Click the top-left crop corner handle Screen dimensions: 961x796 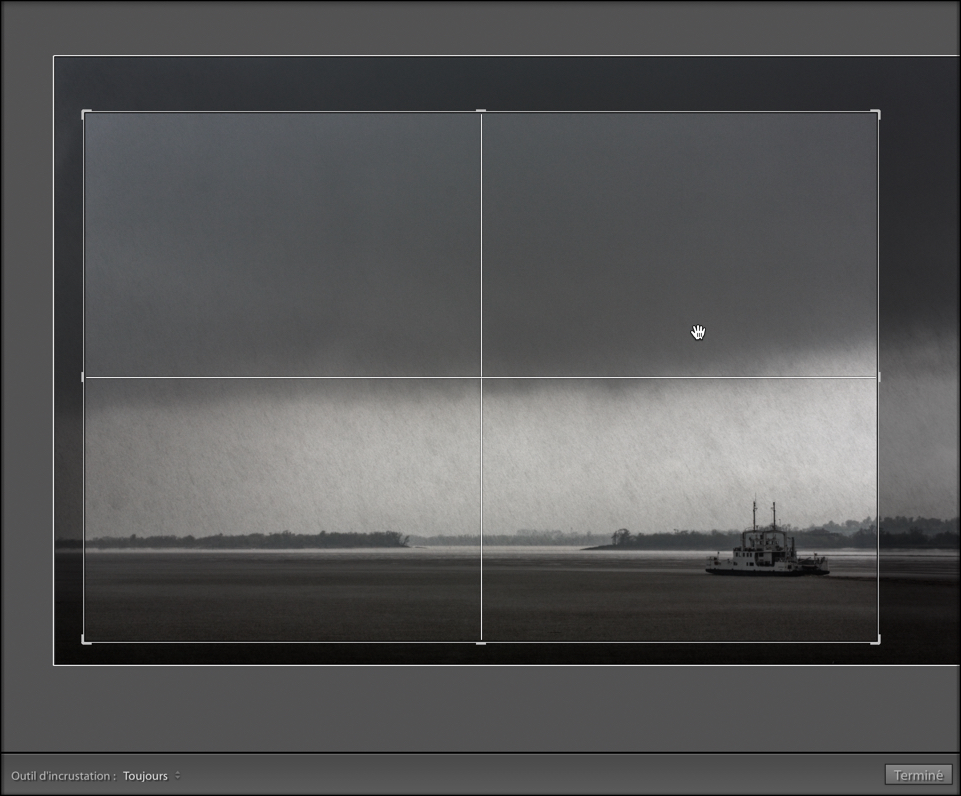point(86,114)
